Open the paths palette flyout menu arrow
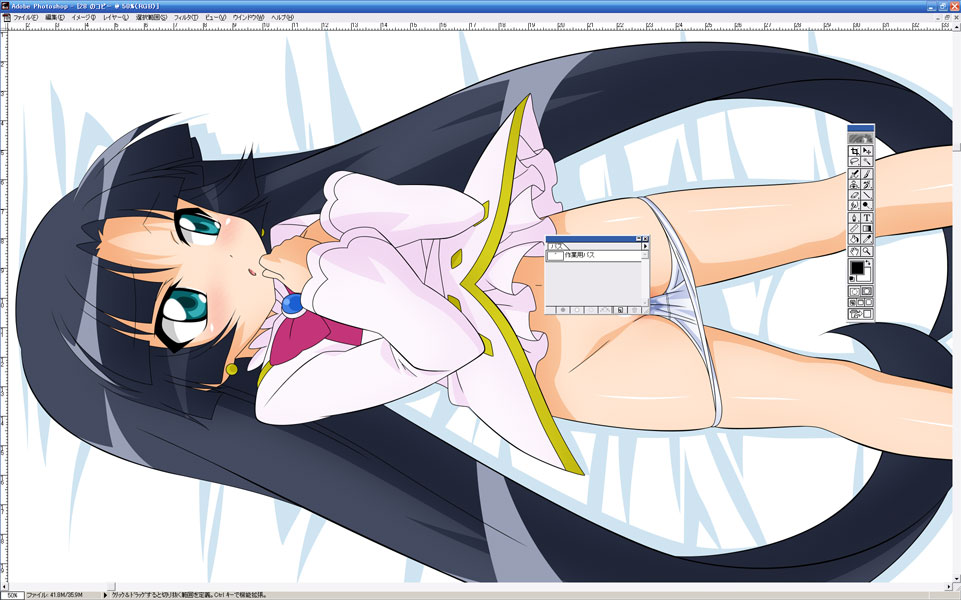The image size is (961, 600). pos(645,246)
